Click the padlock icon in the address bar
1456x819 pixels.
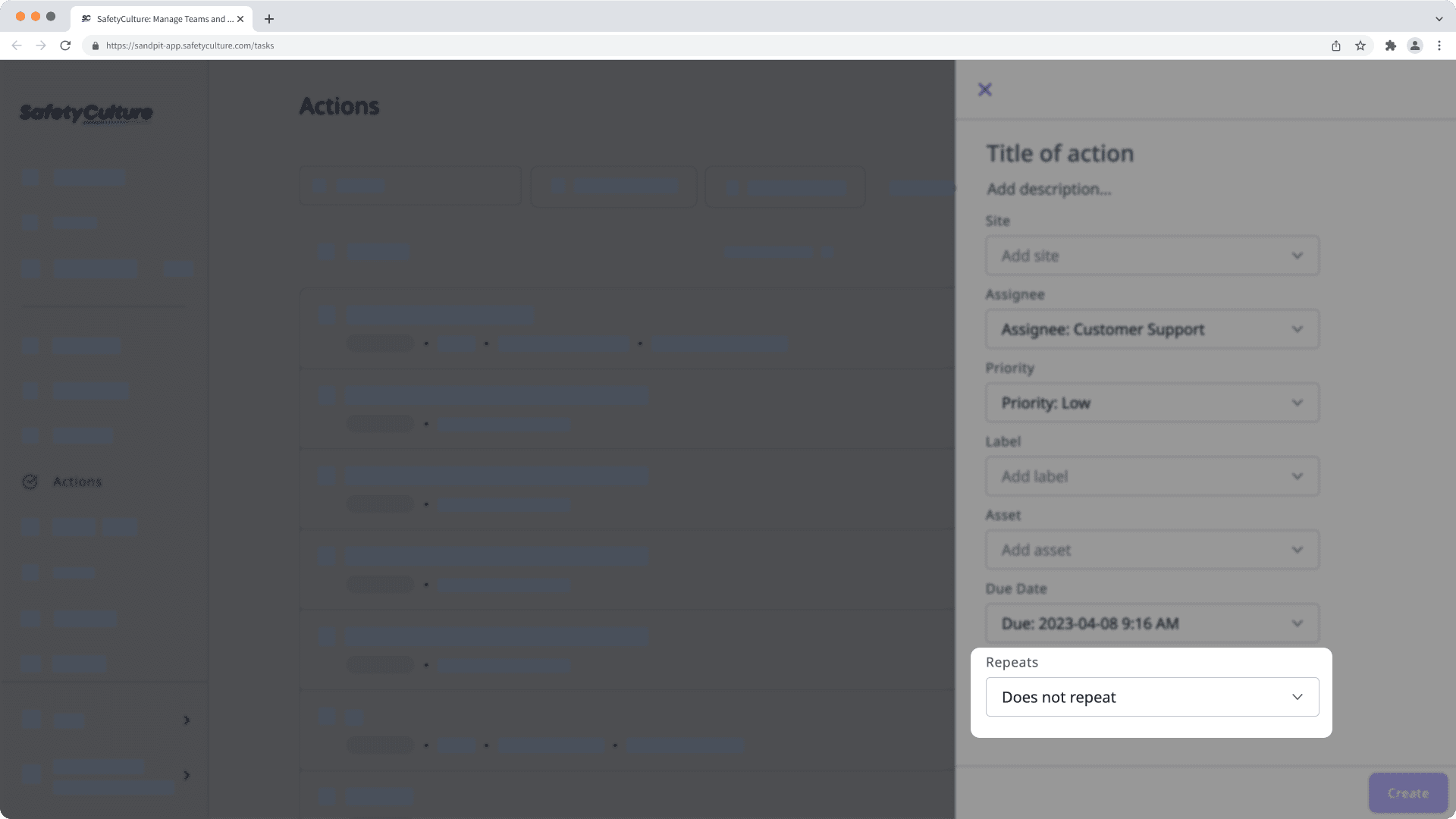(x=96, y=45)
